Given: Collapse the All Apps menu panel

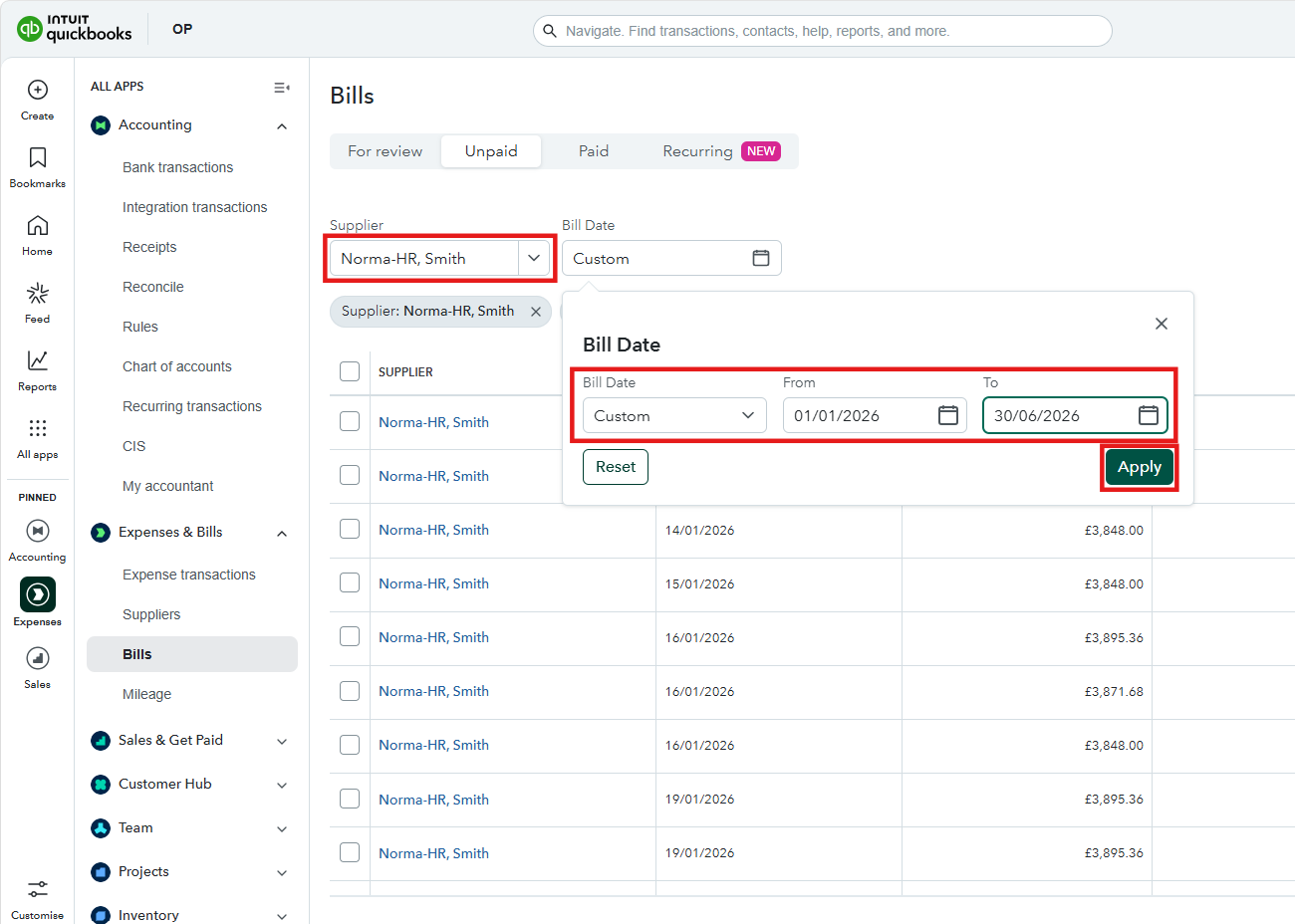Looking at the screenshot, I should [x=282, y=88].
